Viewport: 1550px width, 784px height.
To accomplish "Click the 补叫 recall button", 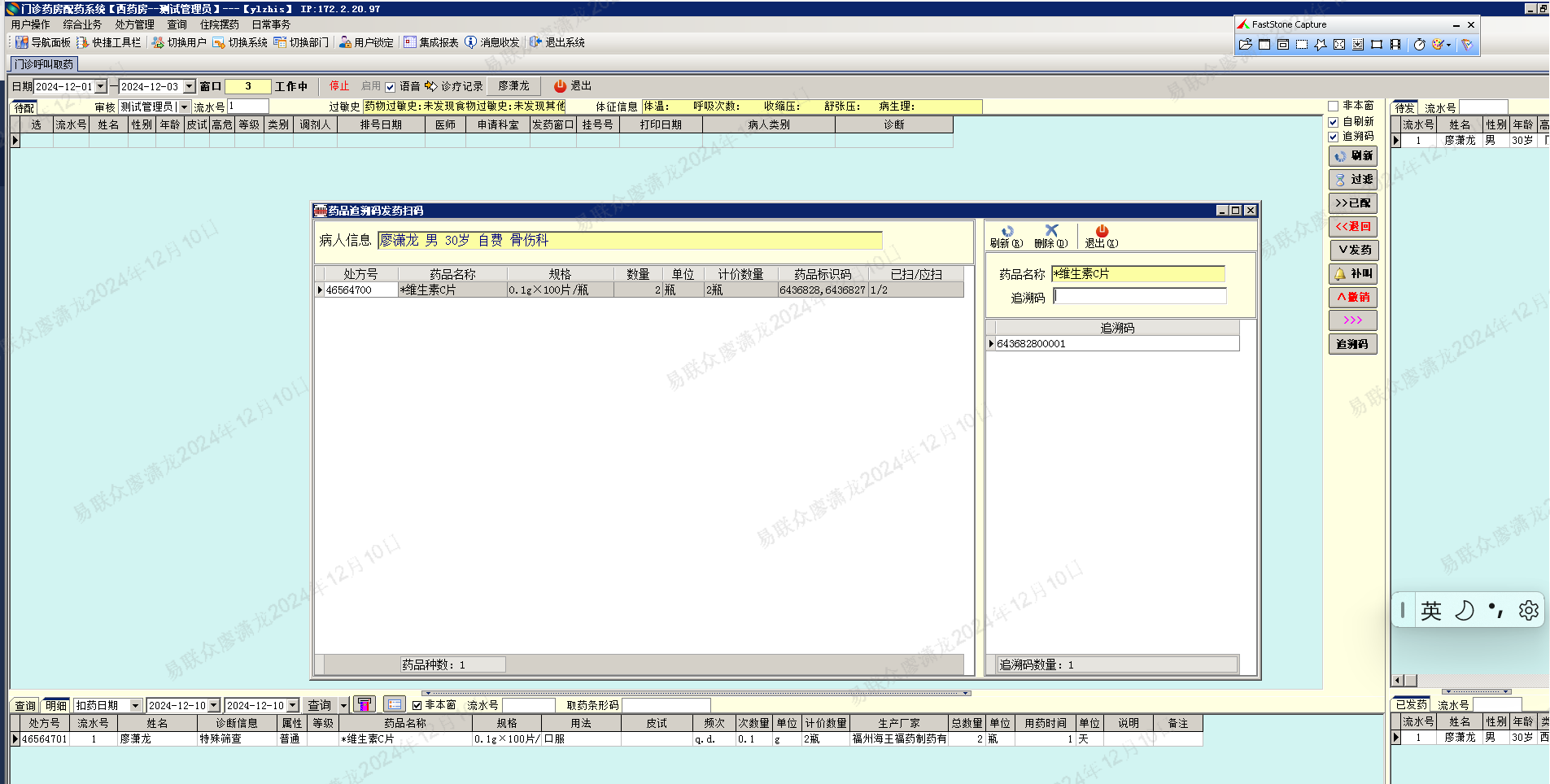I will pos(1352,273).
